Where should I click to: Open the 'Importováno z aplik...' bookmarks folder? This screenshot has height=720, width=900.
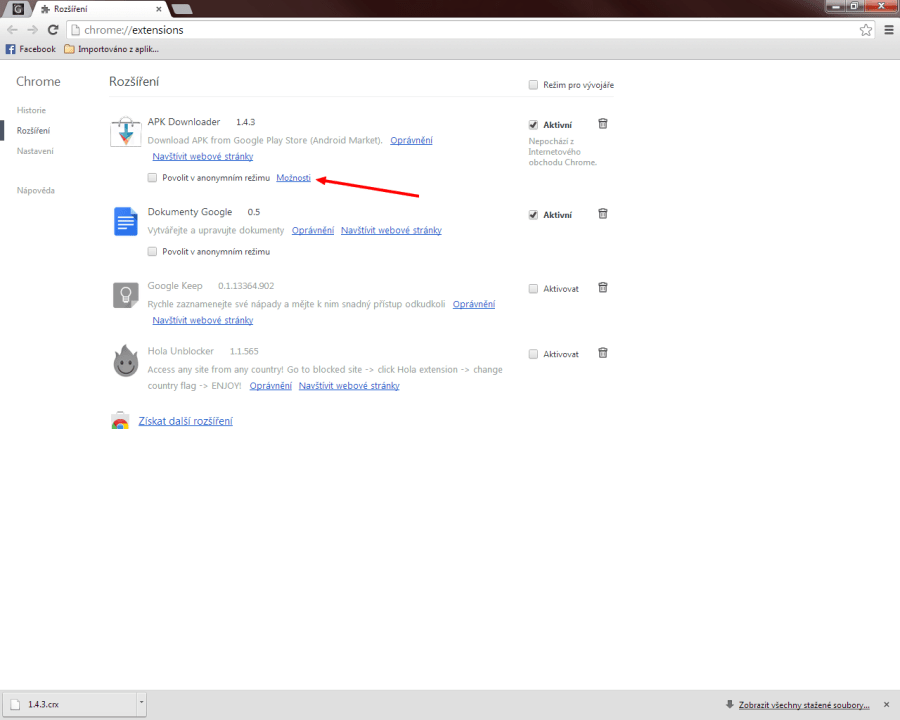tap(111, 49)
